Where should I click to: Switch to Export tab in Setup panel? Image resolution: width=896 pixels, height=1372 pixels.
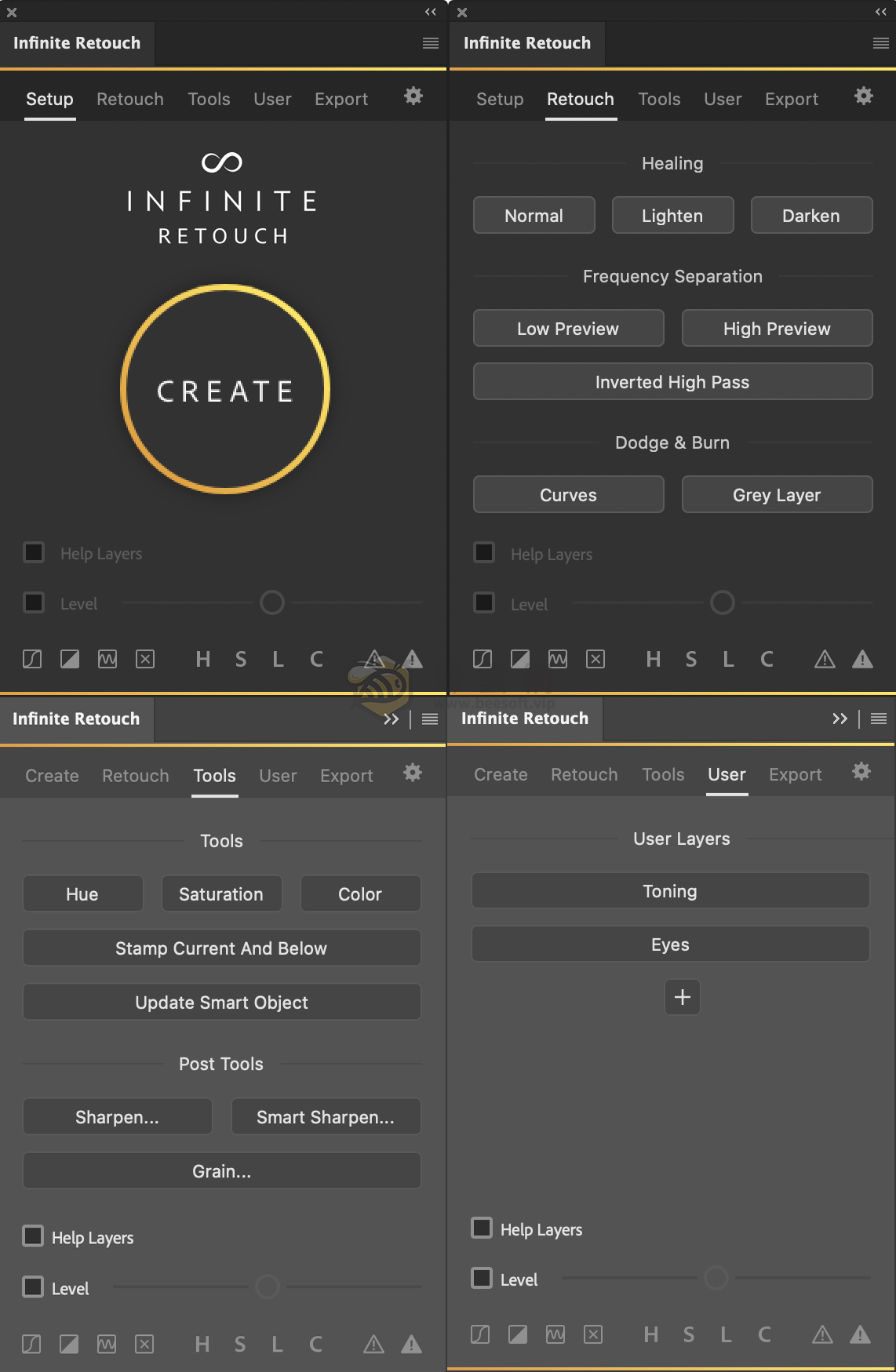click(341, 99)
